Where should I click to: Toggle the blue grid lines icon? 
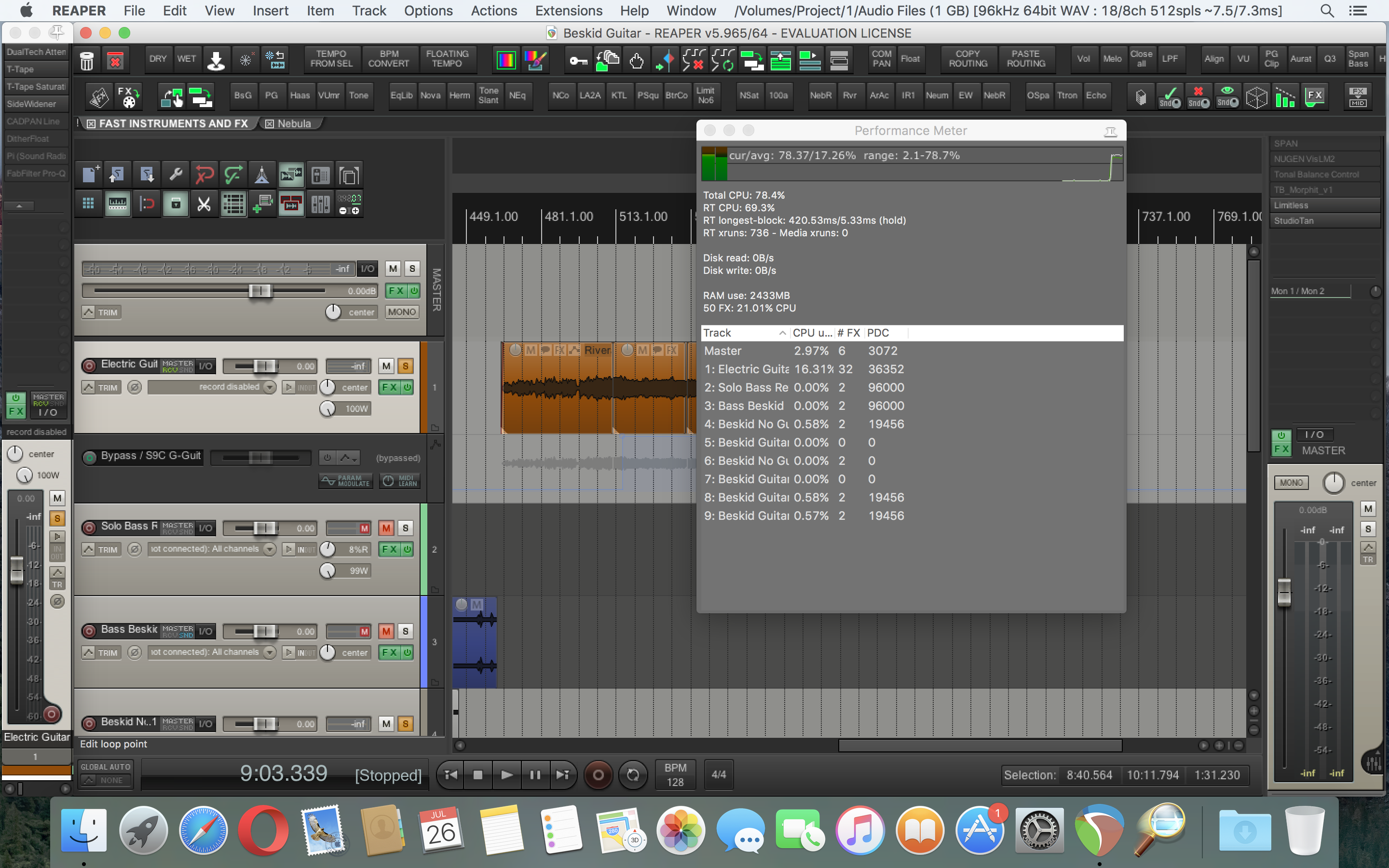click(x=89, y=204)
